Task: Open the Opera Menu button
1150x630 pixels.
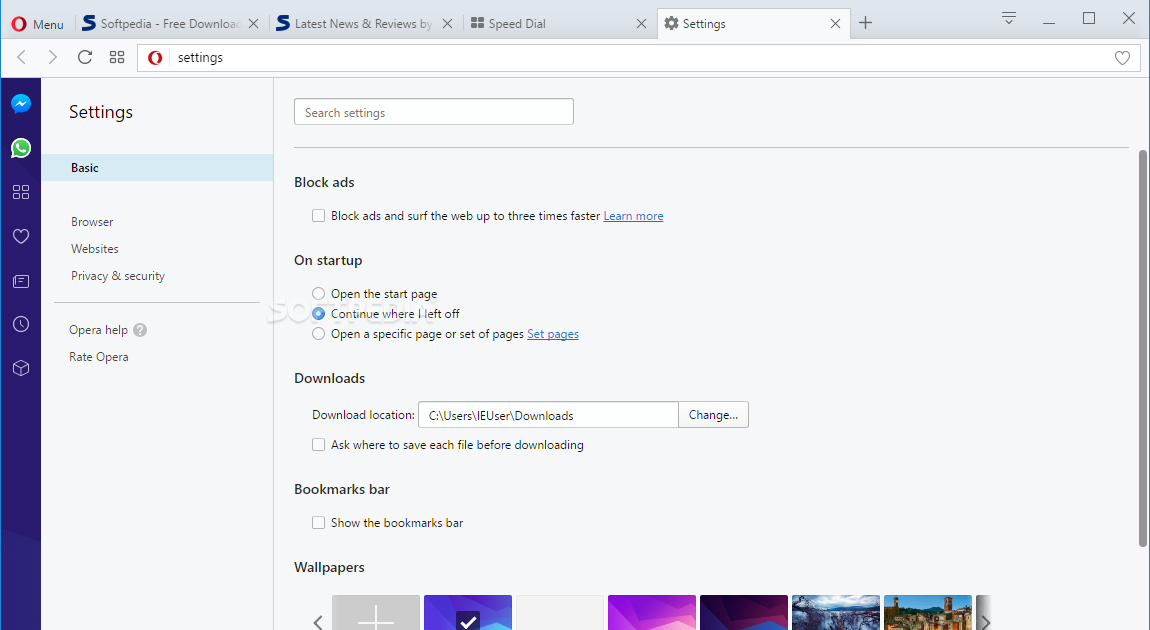Action: pyautogui.click(x=37, y=23)
